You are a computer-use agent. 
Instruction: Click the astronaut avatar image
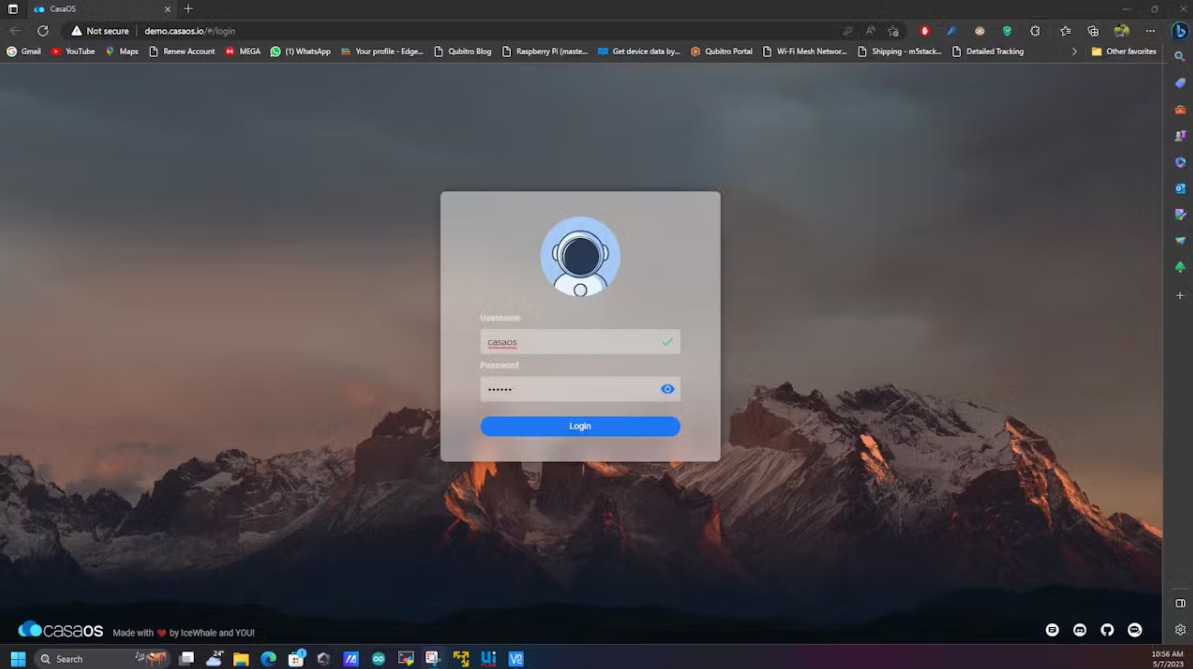(580, 256)
